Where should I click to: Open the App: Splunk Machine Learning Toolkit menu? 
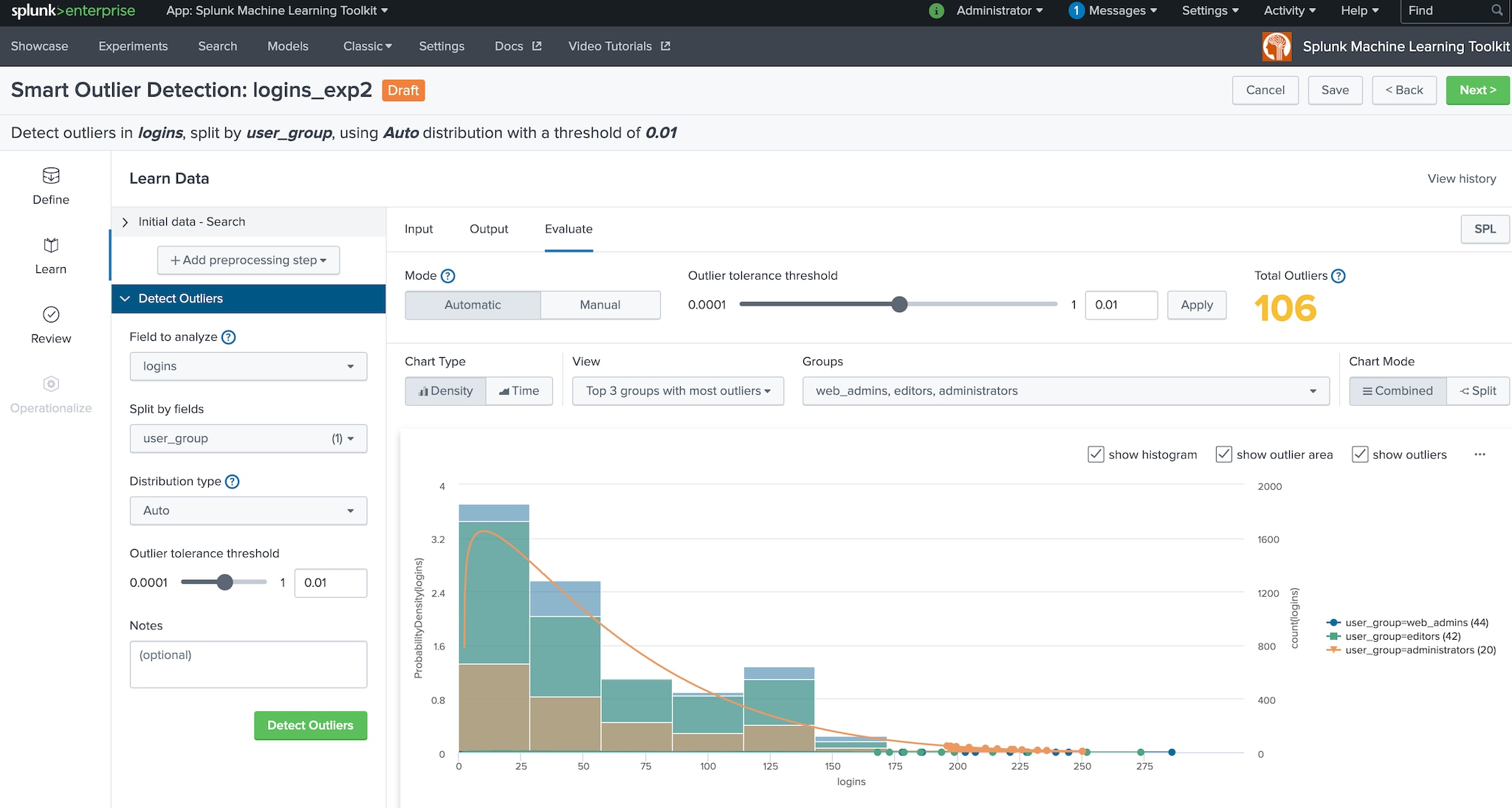tap(277, 10)
